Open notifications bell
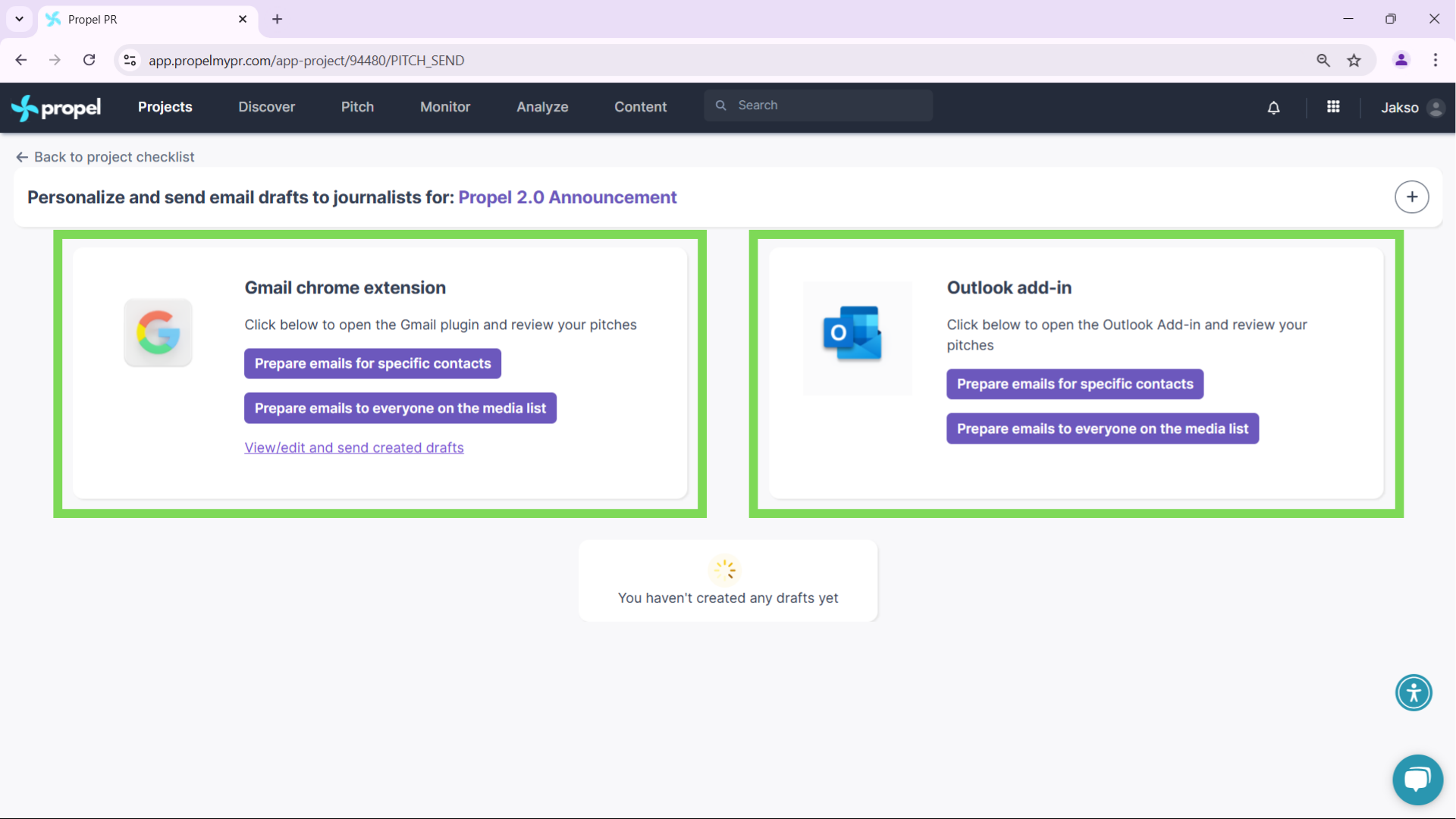The image size is (1456, 819). tap(1273, 108)
